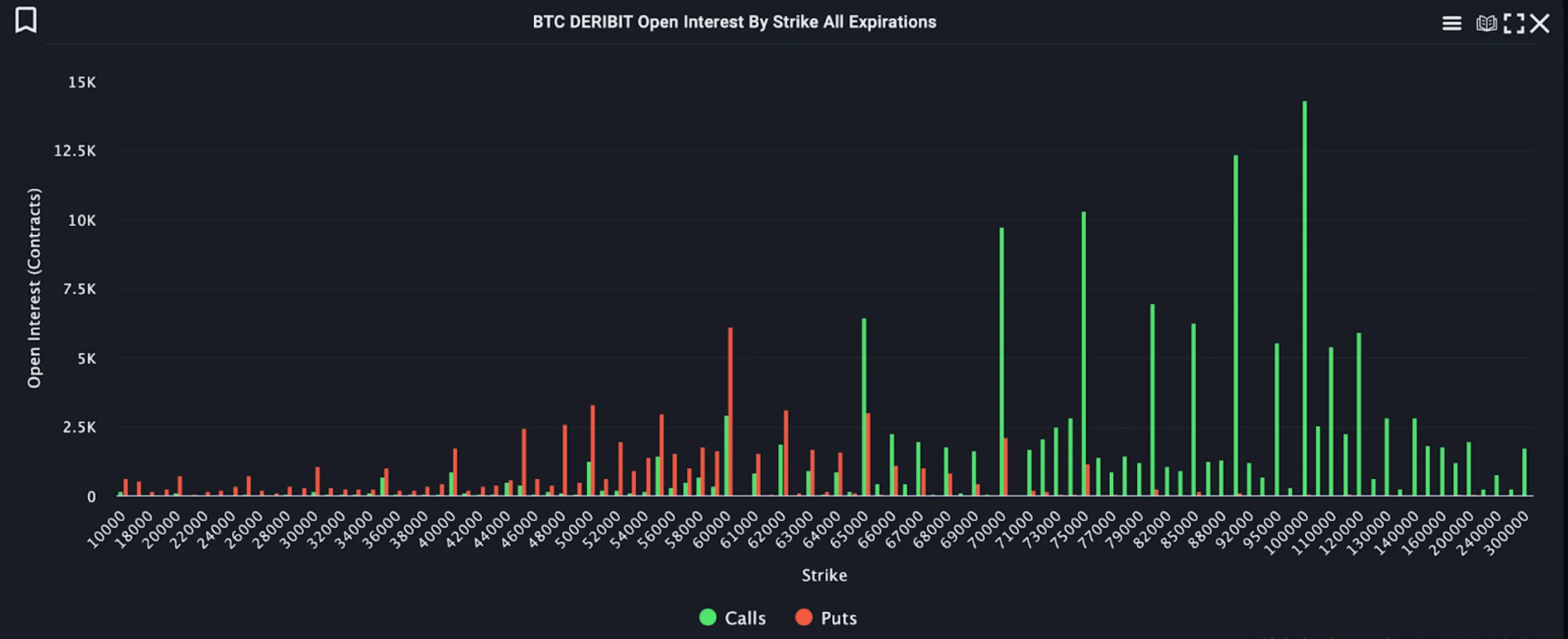Viewport: 1568px width, 639px height.
Task: Toggle the Calls series in legend
Action: [x=732, y=618]
